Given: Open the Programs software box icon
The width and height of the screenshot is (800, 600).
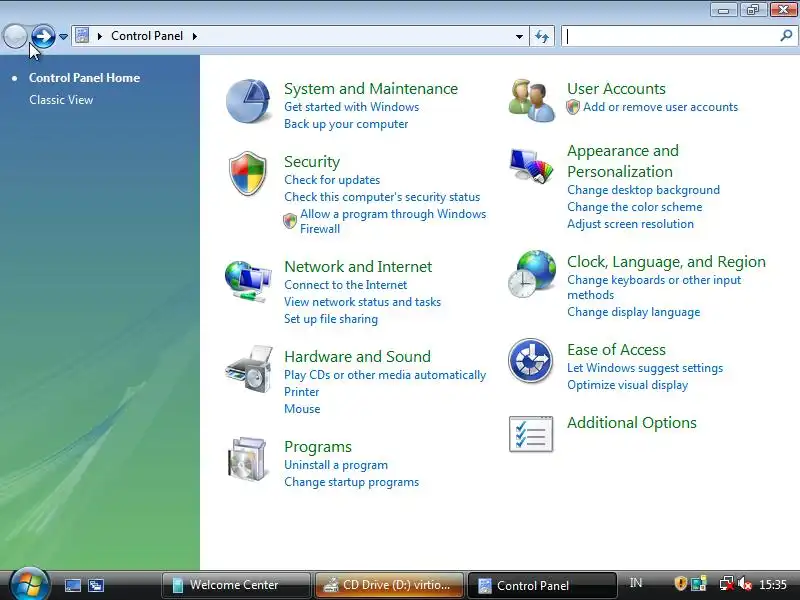Looking at the screenshot, I should [x=248, y=459].
